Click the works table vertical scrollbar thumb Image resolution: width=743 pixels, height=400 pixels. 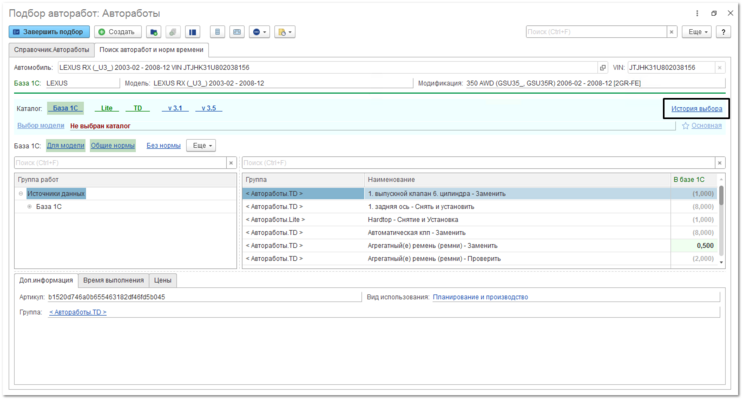tap(722, 196)
